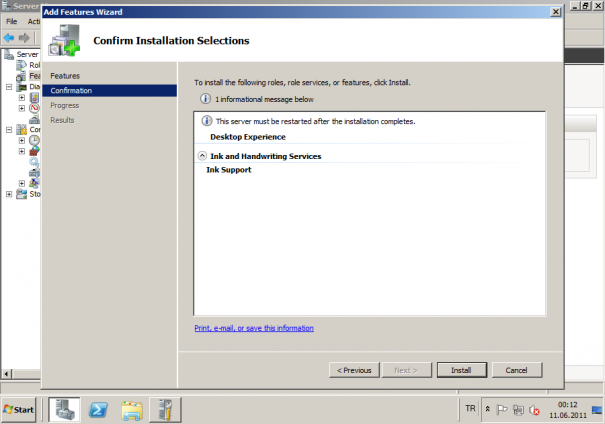Show hidden tray icons with the arrow
Viewport: 605px width, 424px height.
[x=488, y=409]
